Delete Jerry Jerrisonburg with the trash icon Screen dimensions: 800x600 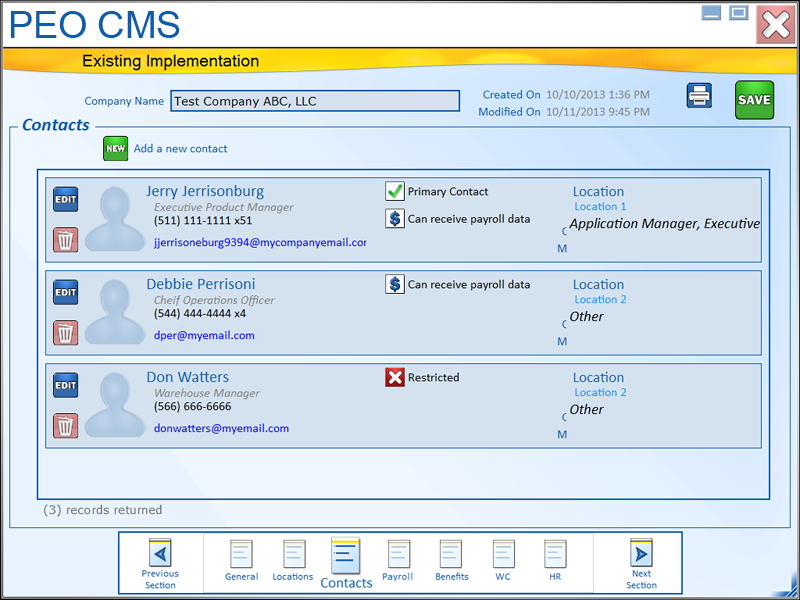tap(66, 240)
